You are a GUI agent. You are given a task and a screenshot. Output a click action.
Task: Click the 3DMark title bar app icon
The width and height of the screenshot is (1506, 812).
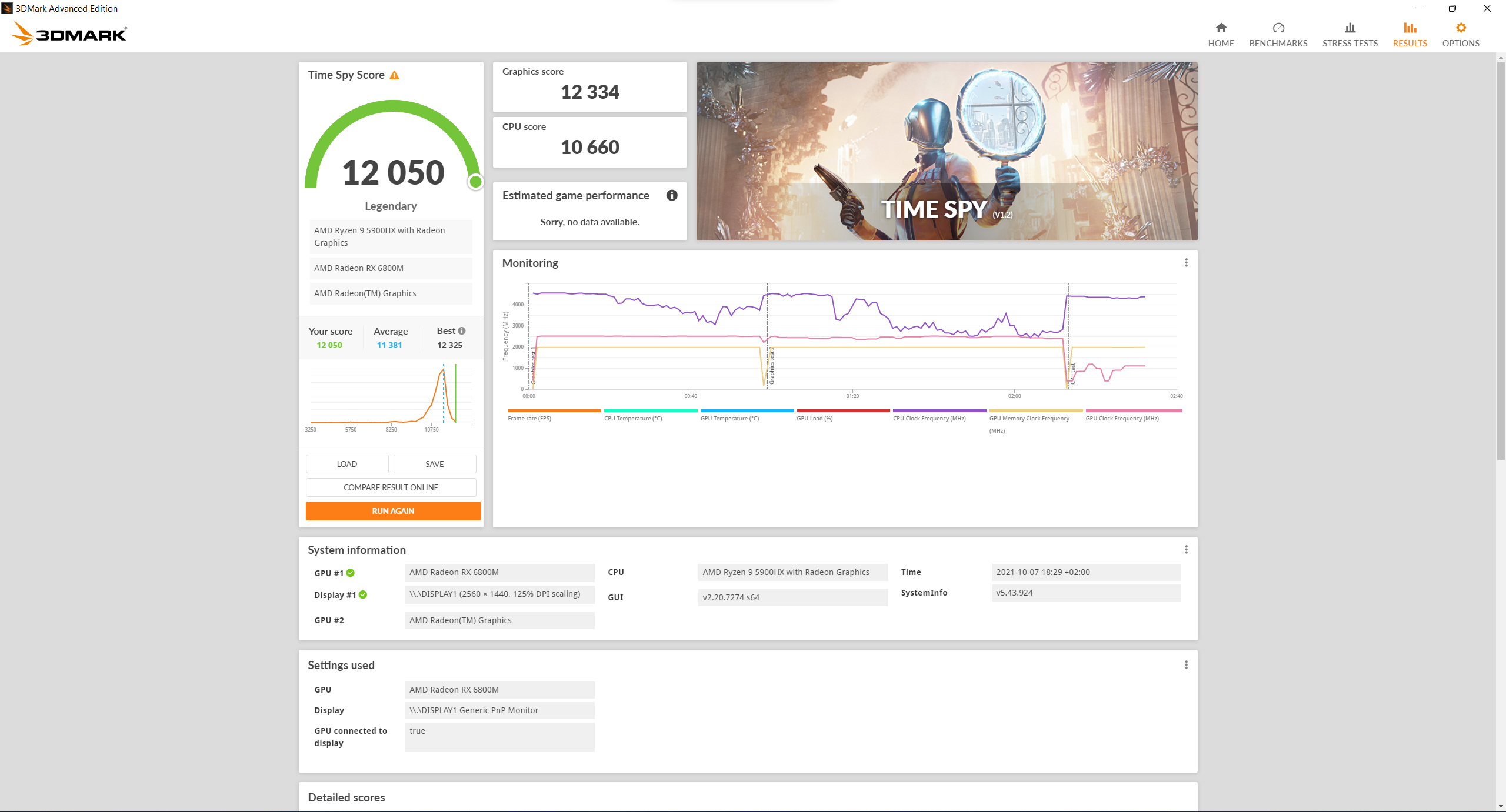point(7,8)
